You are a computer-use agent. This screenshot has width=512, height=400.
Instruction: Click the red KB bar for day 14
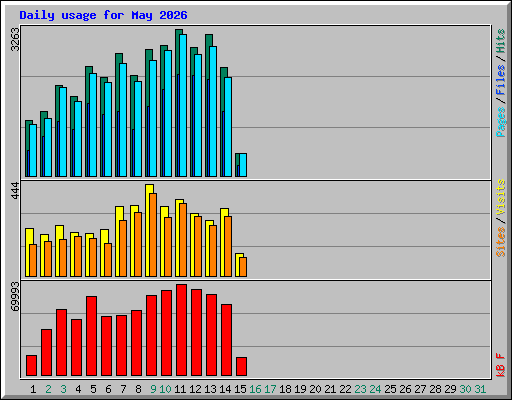click(x=226, y=340)
